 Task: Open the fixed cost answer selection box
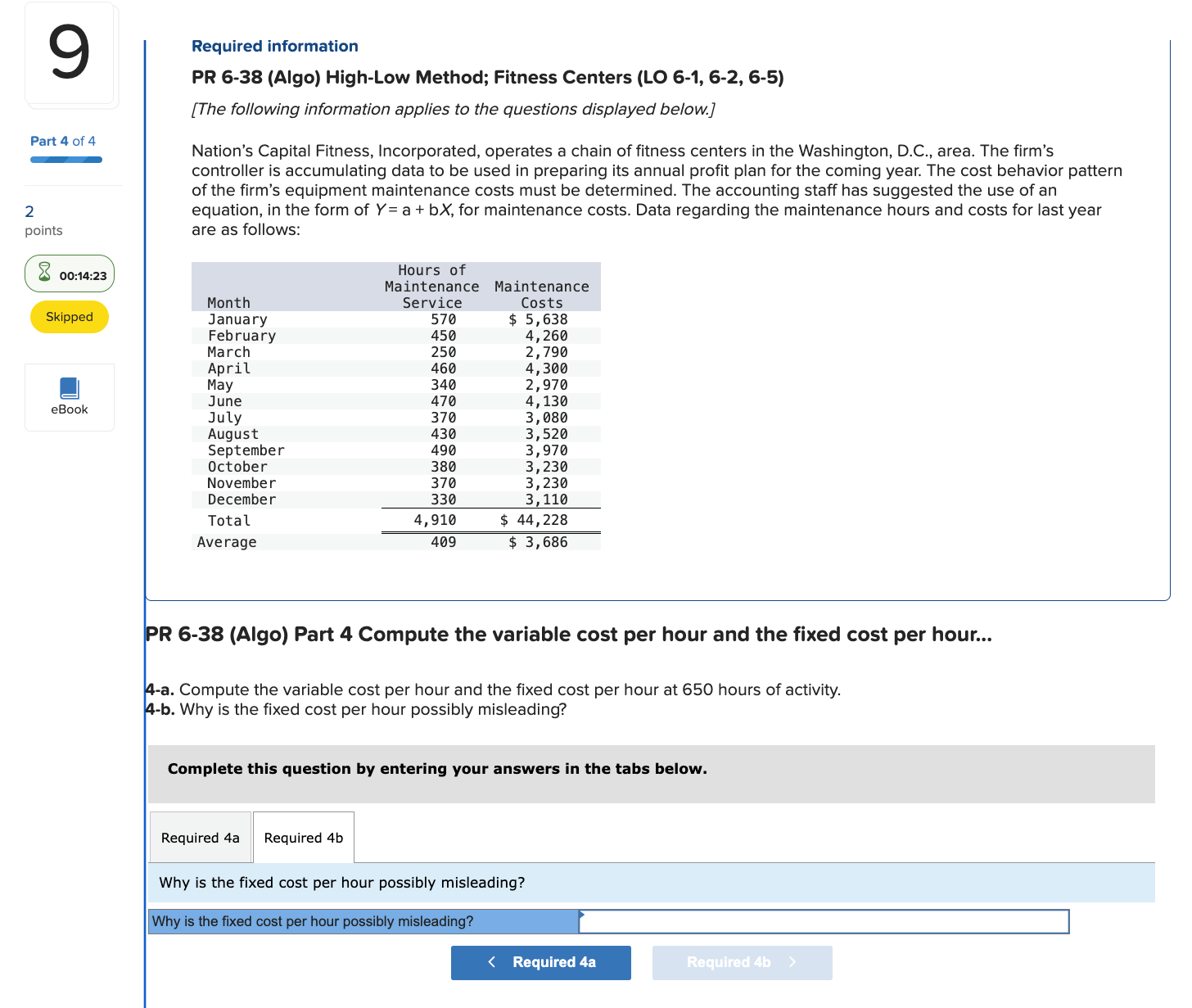tap(823, 921)
